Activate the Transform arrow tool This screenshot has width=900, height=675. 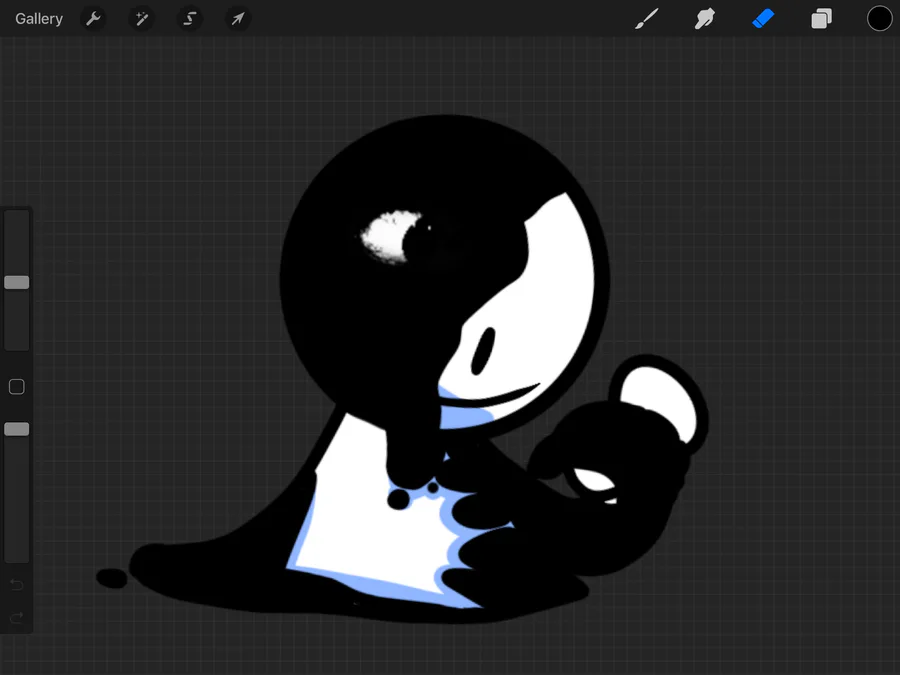pos(238,19)
